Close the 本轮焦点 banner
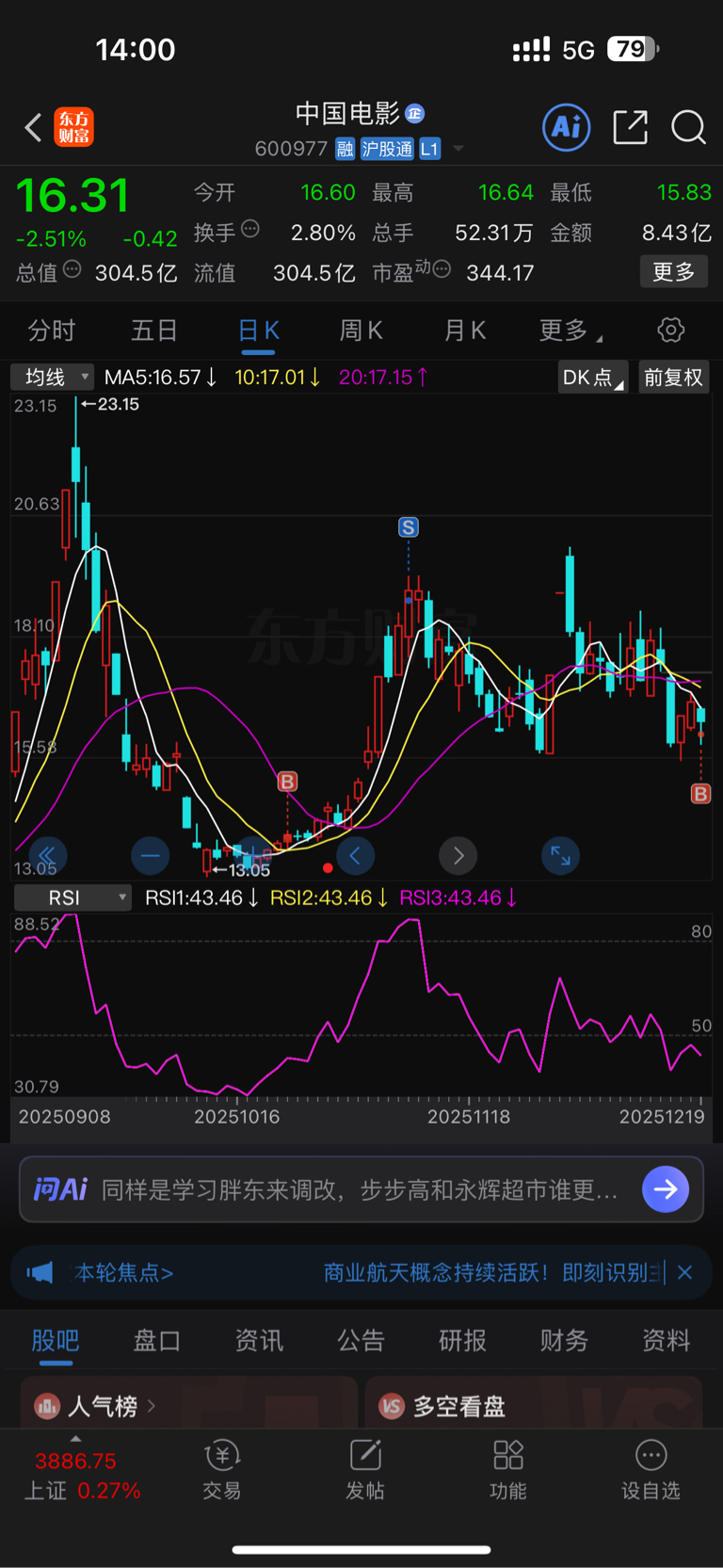The image size is (723, 1568). [685, 1272]
